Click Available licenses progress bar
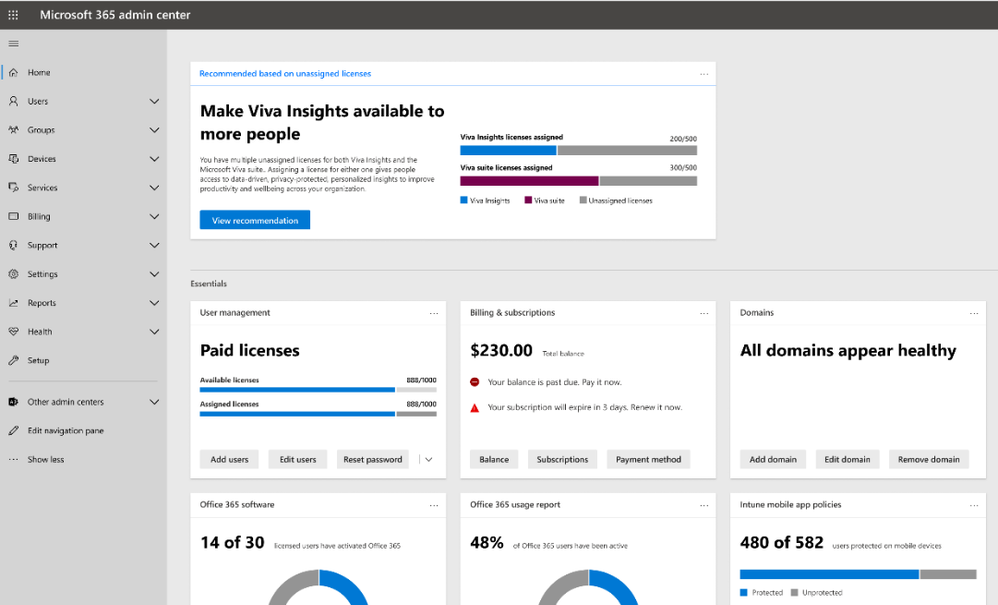This screenshot has height=605, width=998. tap(318, 390)
